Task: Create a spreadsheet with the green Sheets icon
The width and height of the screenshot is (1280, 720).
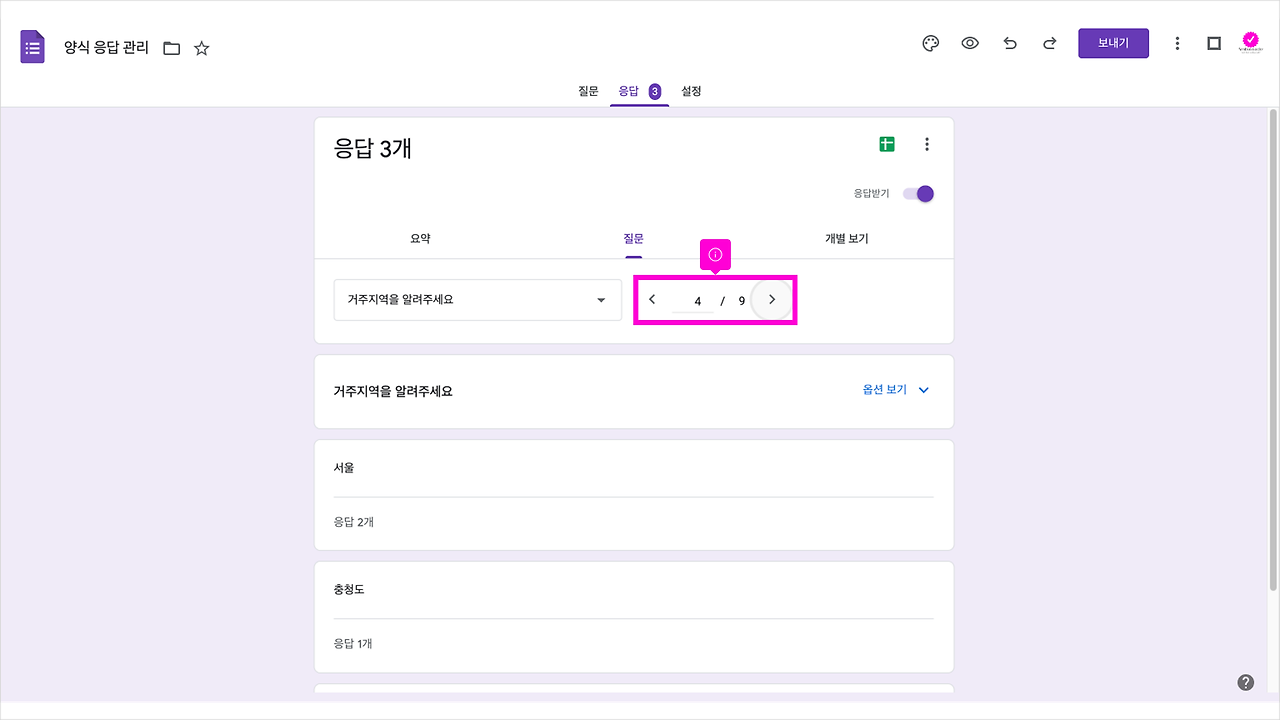Action: click(x=886, y=143)
